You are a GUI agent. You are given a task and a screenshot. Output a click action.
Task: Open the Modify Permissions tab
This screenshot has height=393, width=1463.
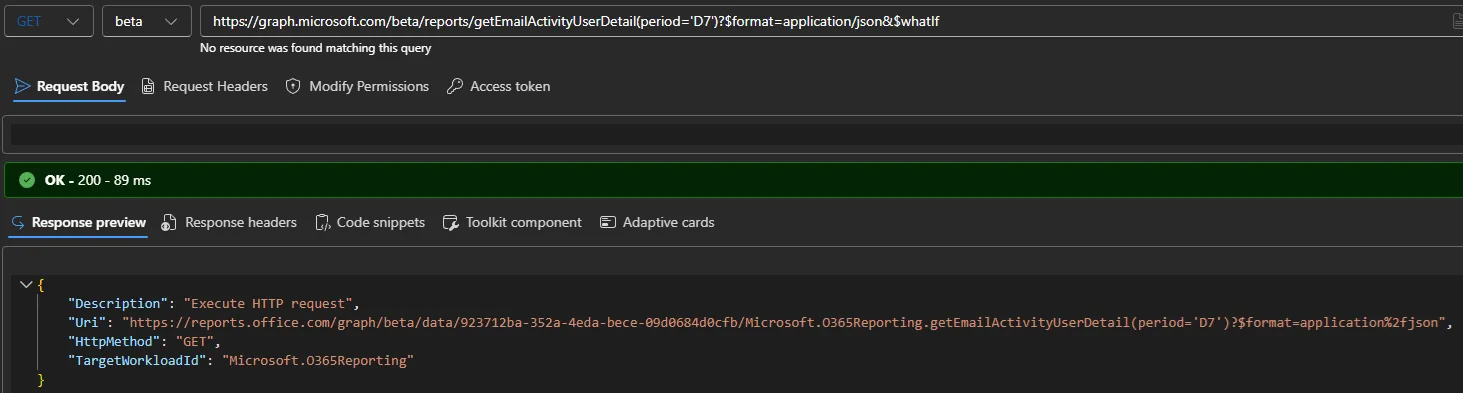click(358, 87)
